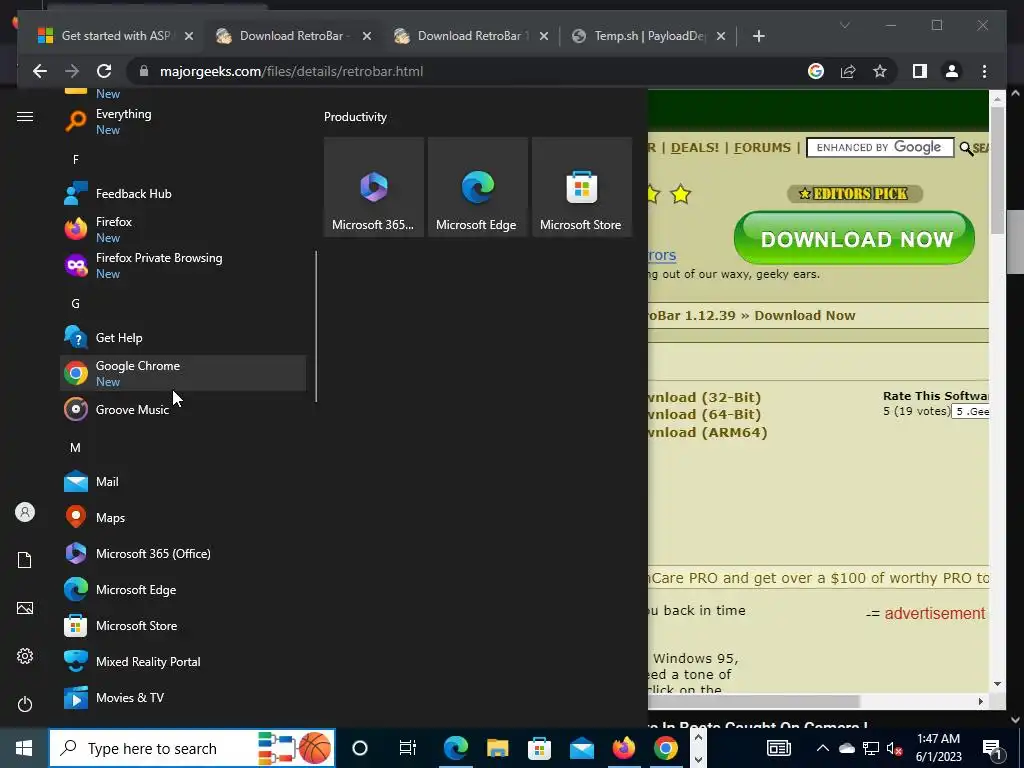The image size is (1024, 768).
Task: Open the user account icon in Start sidebar
Action: point(25,512)
